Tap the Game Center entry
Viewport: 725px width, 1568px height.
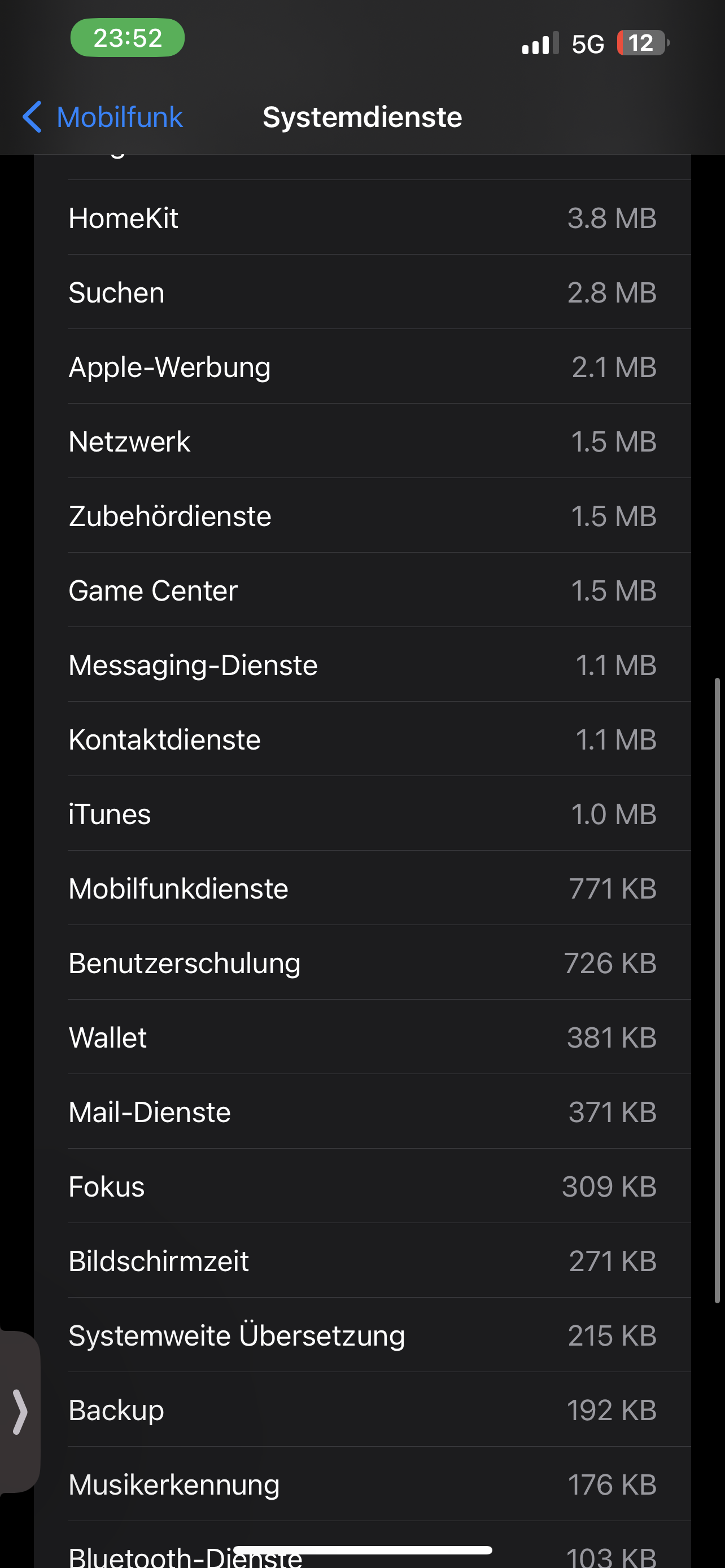tap(362, 590)
